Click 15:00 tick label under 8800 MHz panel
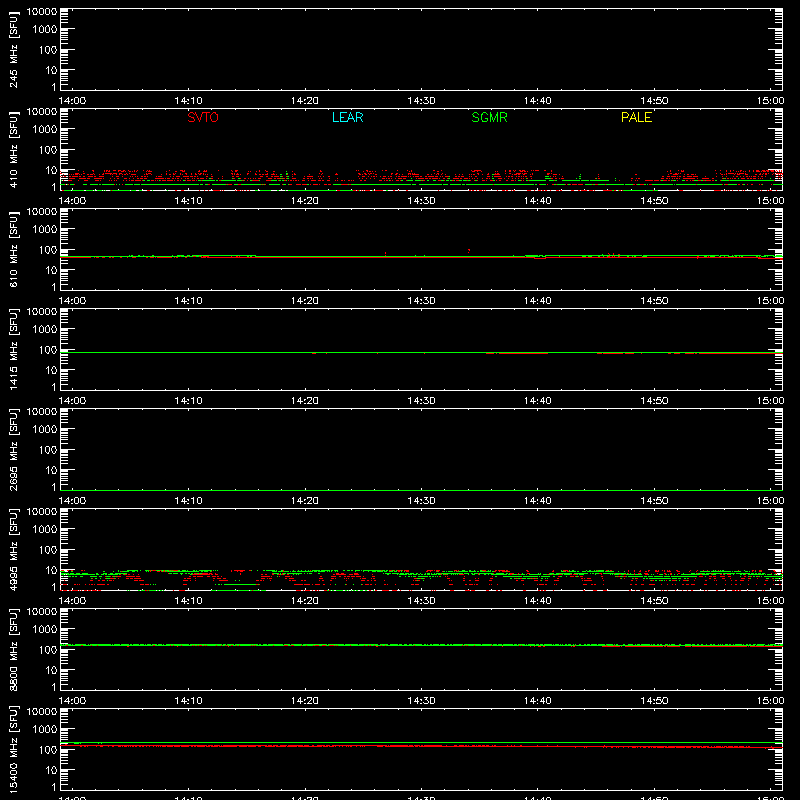800x800 pixels. [x=770, y=701]
